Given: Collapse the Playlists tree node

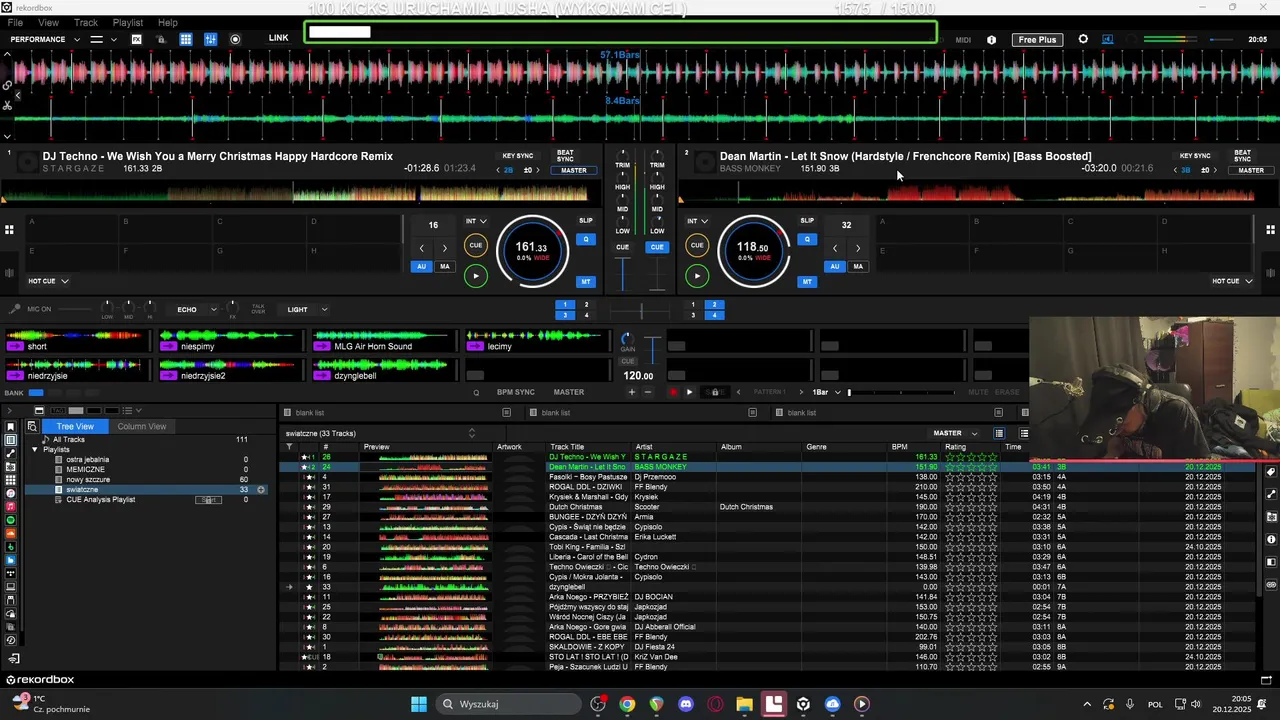Looking at the screenshot, I should (35, 450).
